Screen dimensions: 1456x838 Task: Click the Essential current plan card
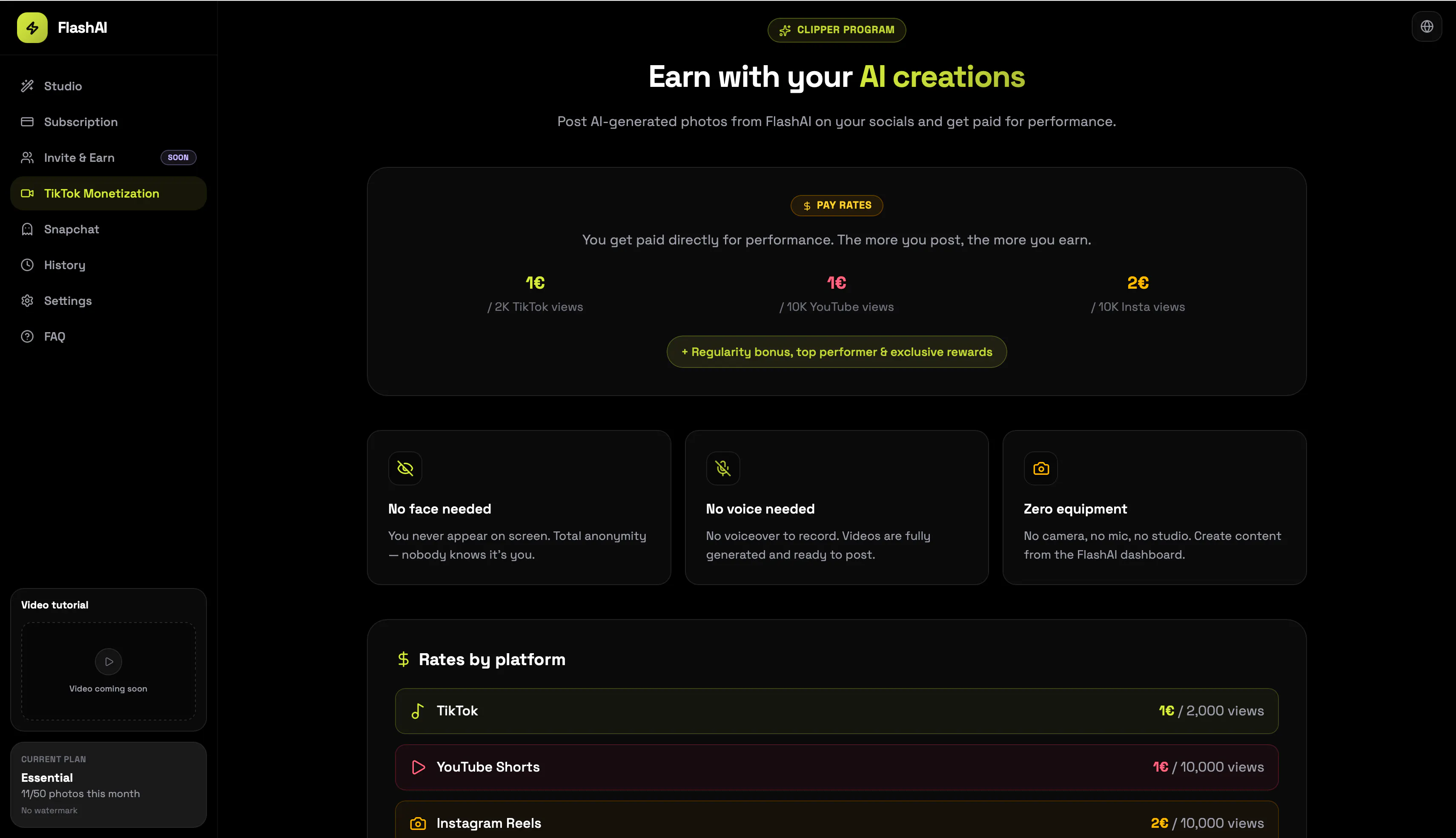pyautogui.click(x=108, y=784)
